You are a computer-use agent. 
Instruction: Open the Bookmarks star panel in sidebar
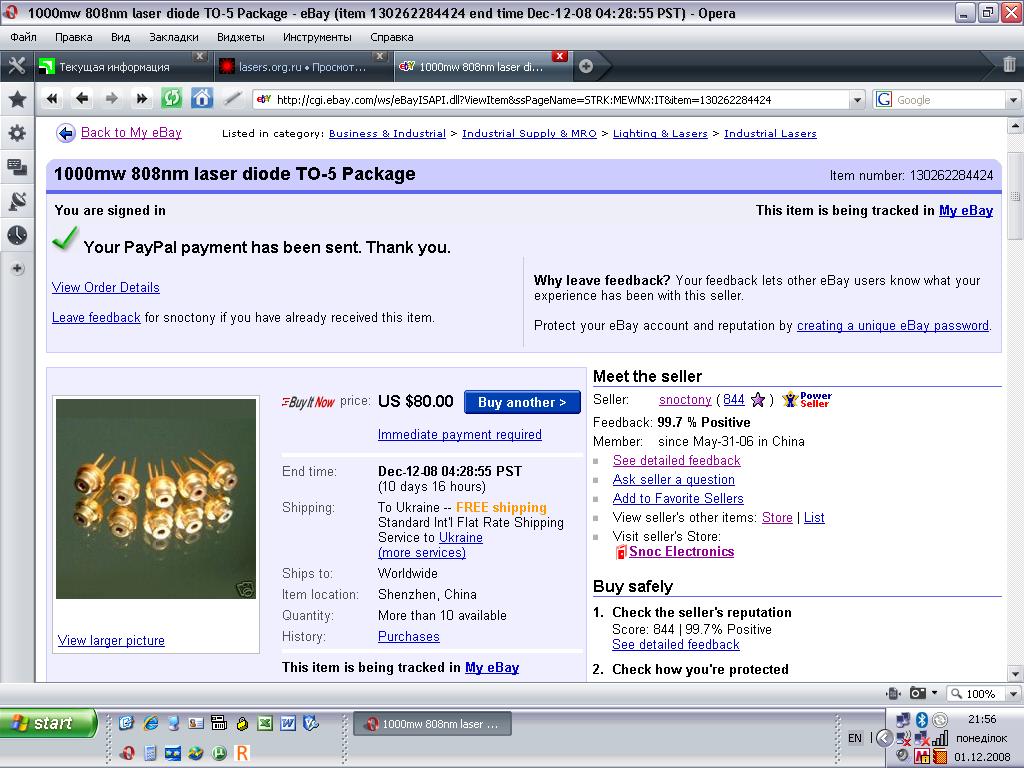[x=17, y=99]
